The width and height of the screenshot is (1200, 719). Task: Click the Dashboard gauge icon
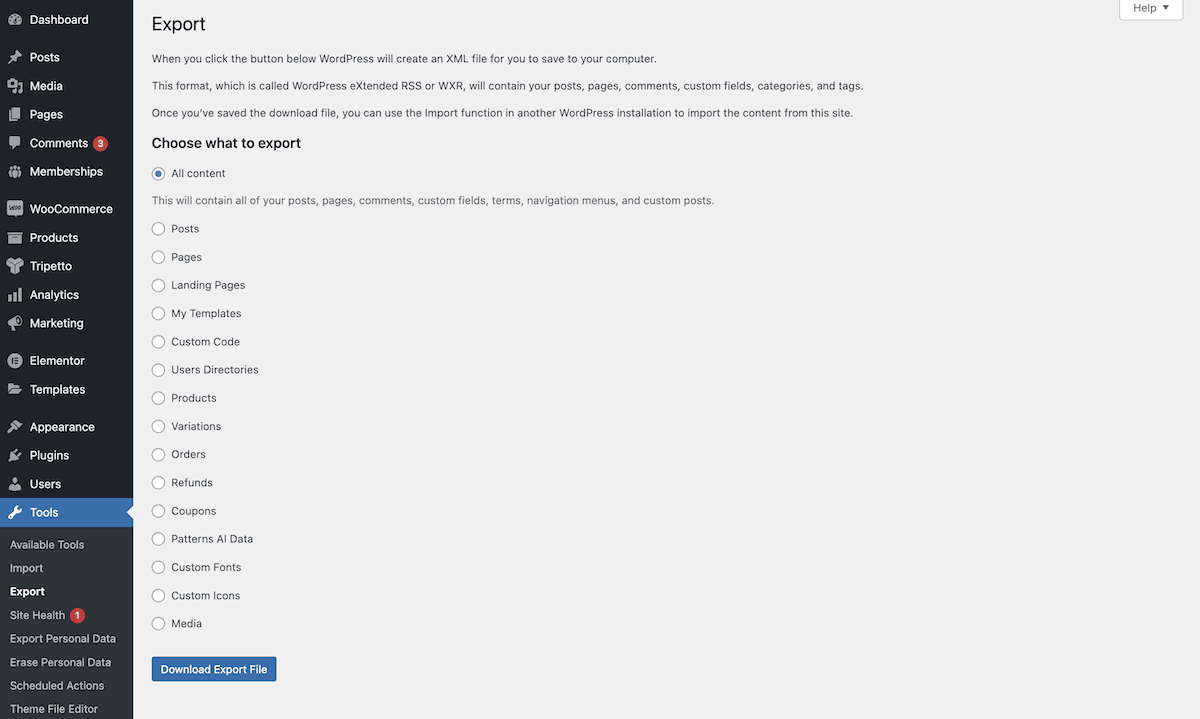(15, 20)
